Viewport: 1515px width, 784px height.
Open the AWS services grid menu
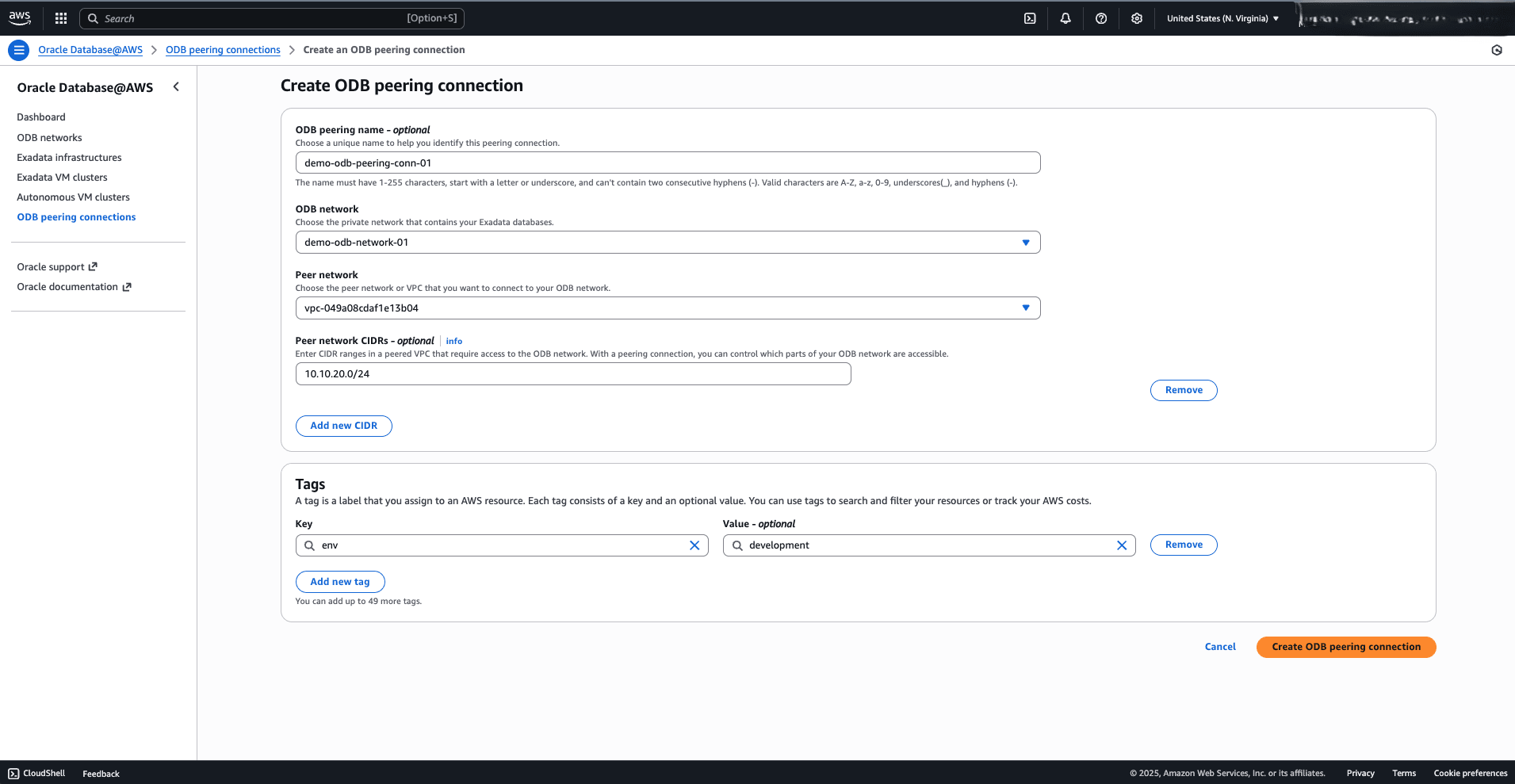(x=61, y=17)
